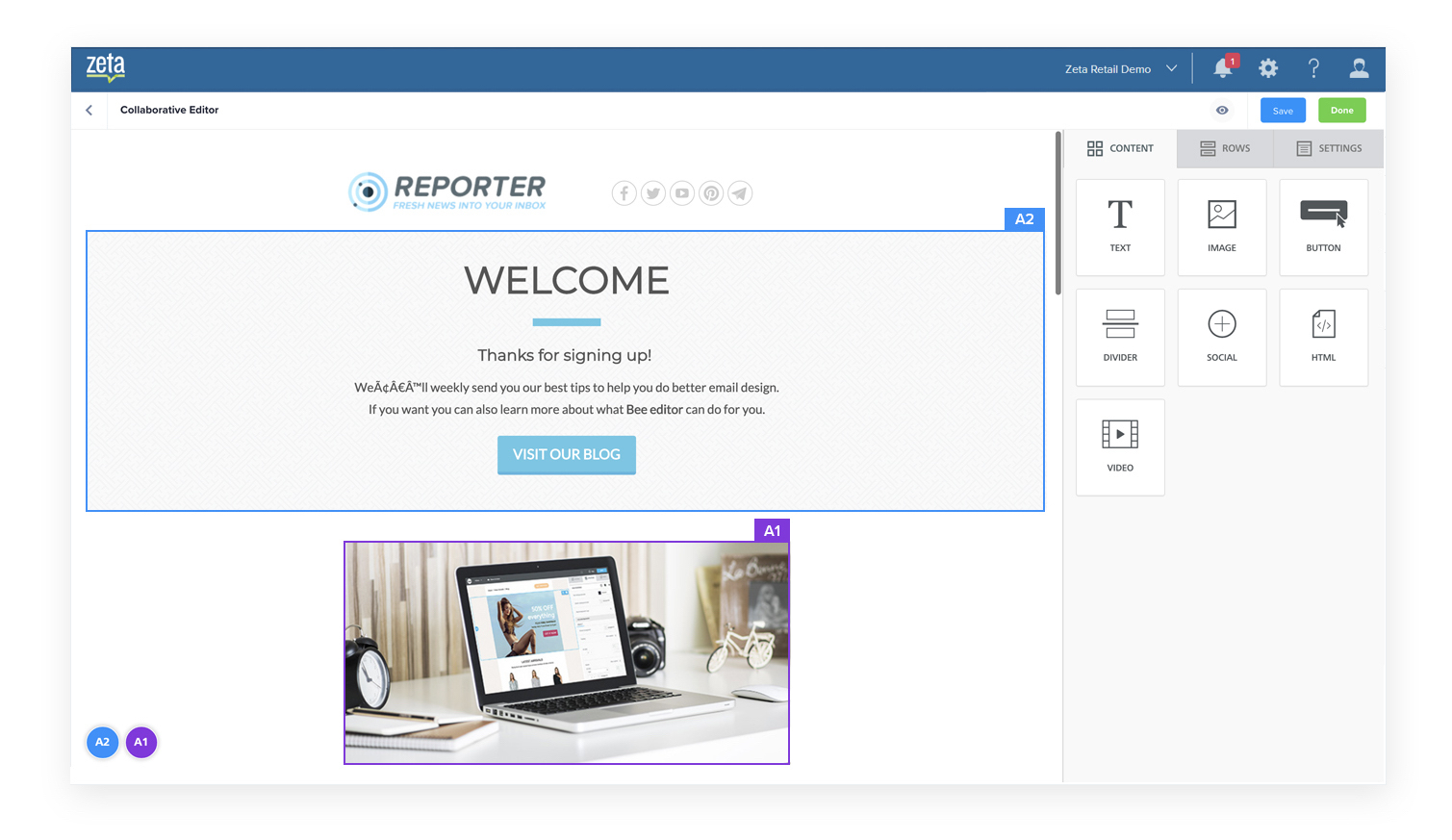Select the Text content block
The height and width of the screenshot is (840, 1452).
click(x=1120, y=227)
